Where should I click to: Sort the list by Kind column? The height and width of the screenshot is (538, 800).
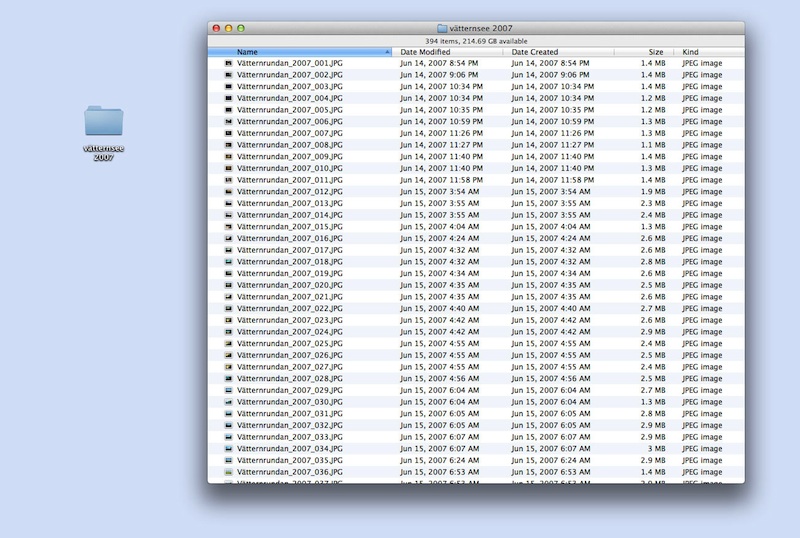692,52
